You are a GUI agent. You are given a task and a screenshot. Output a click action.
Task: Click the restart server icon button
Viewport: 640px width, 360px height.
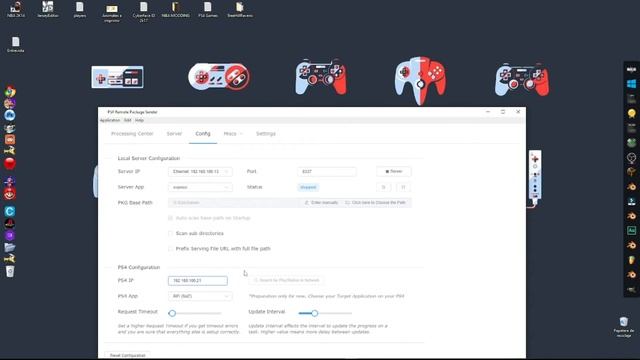[383, 187]
